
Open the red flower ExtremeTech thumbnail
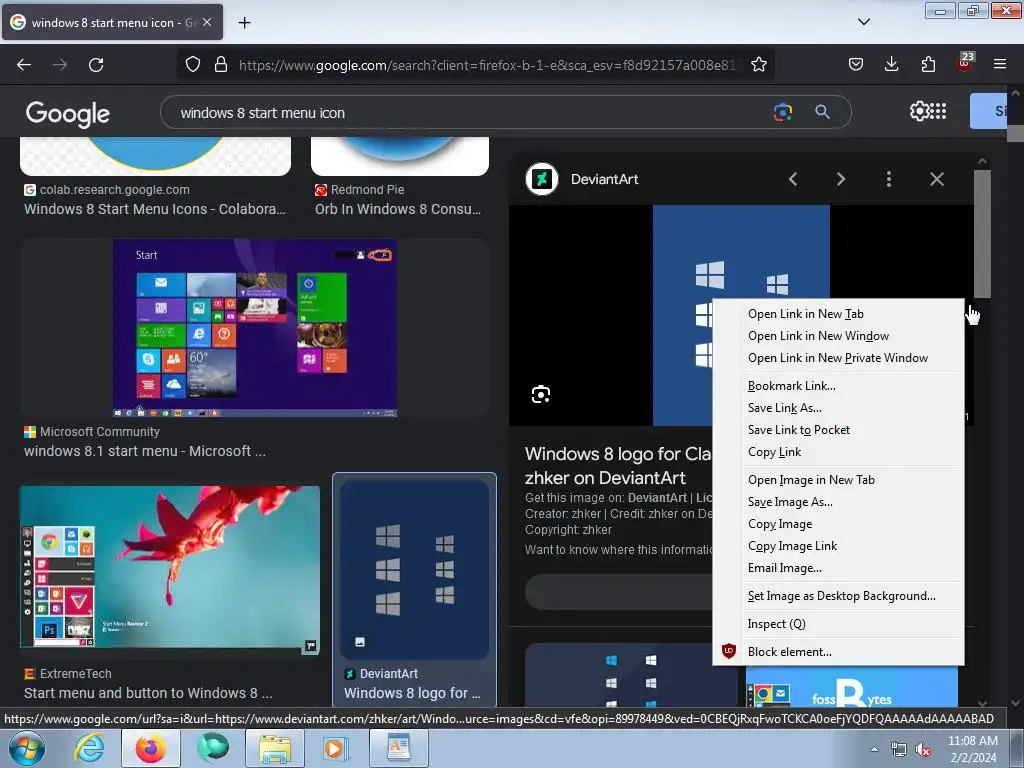pyautogui.click(x=170, y=569)
